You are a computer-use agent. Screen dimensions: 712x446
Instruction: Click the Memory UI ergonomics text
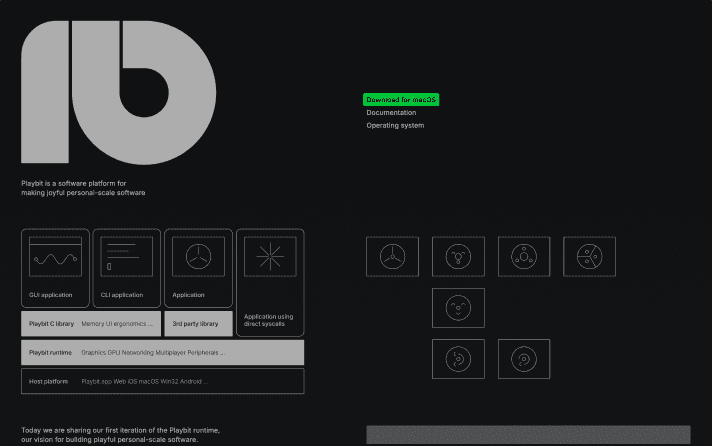(x=117, y=324)
